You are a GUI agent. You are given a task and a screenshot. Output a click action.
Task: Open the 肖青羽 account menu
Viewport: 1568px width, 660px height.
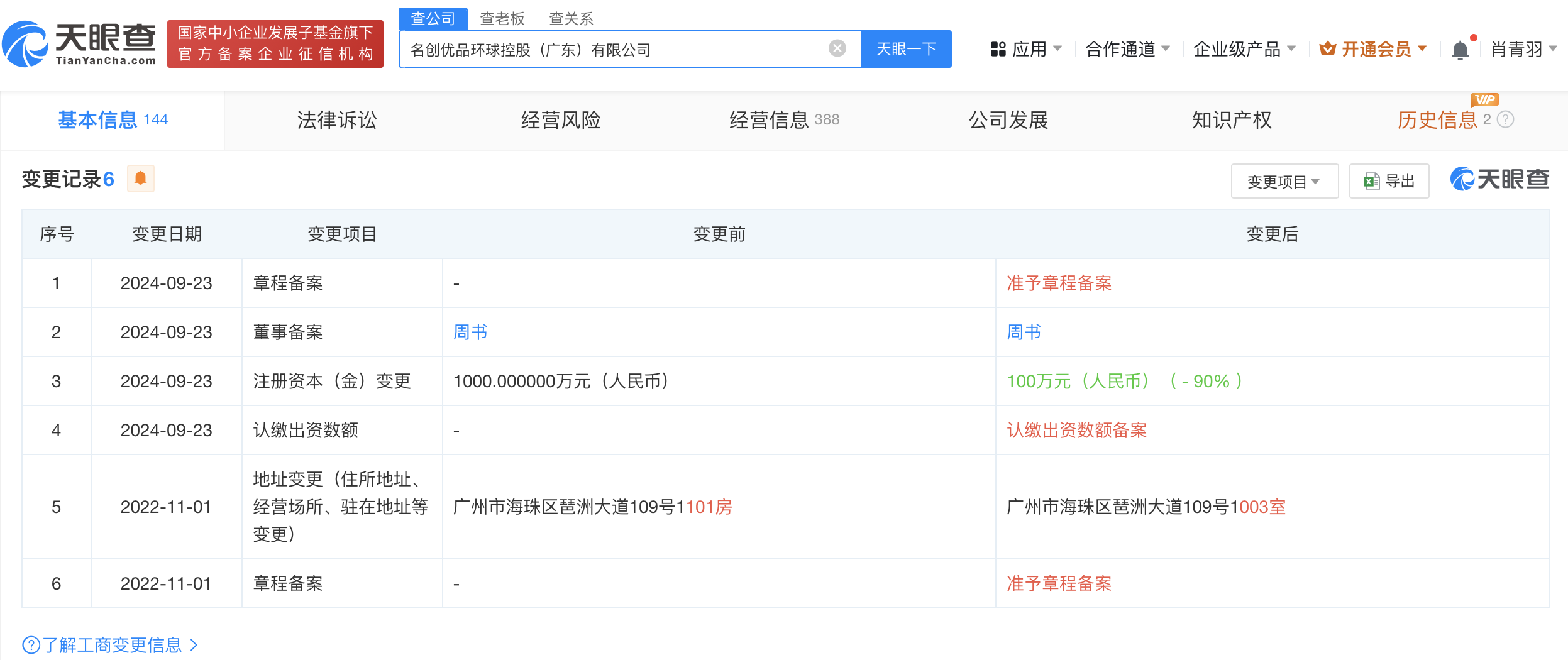[x=1523, y=49]
